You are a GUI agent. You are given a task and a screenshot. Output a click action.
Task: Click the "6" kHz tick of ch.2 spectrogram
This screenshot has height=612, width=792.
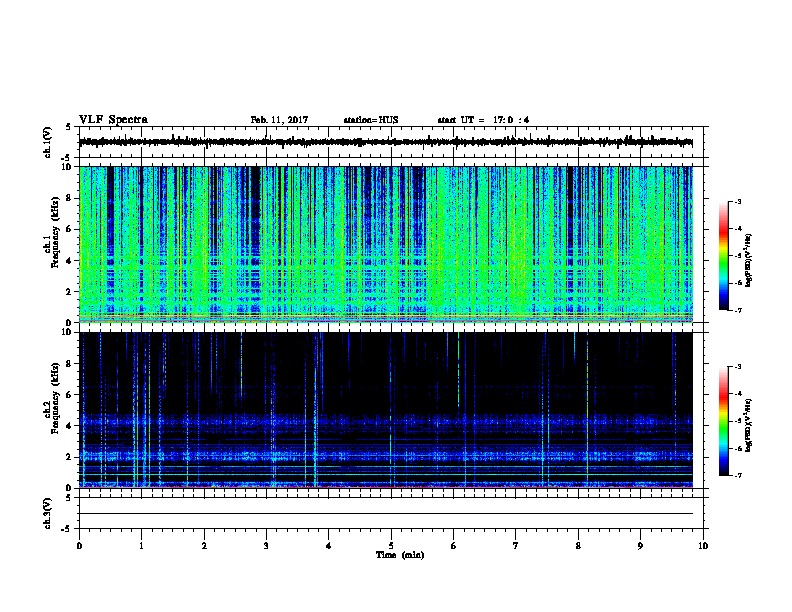tap(70, 395)
